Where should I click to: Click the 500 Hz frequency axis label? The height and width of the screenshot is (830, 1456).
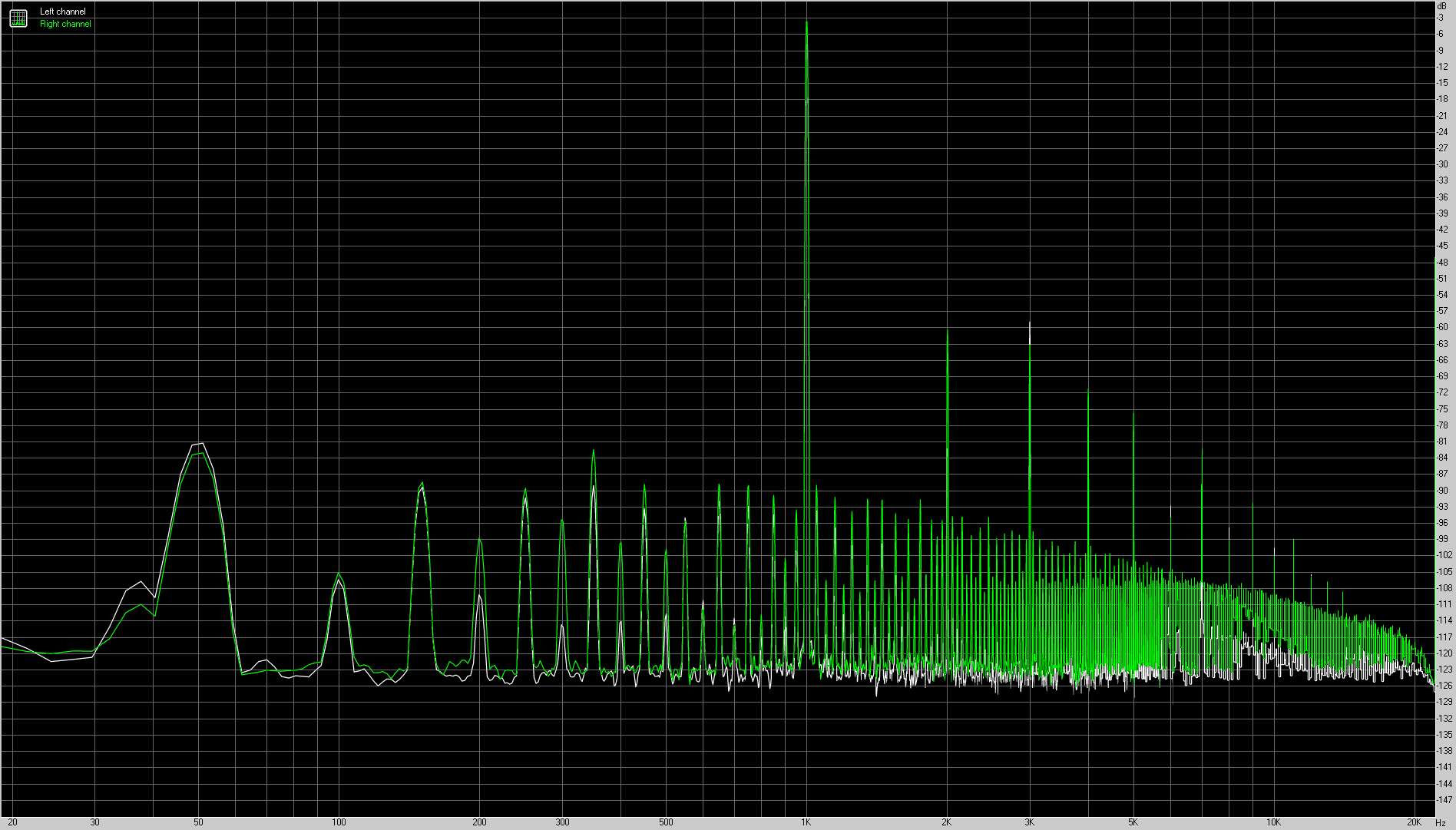pos(666,822)
